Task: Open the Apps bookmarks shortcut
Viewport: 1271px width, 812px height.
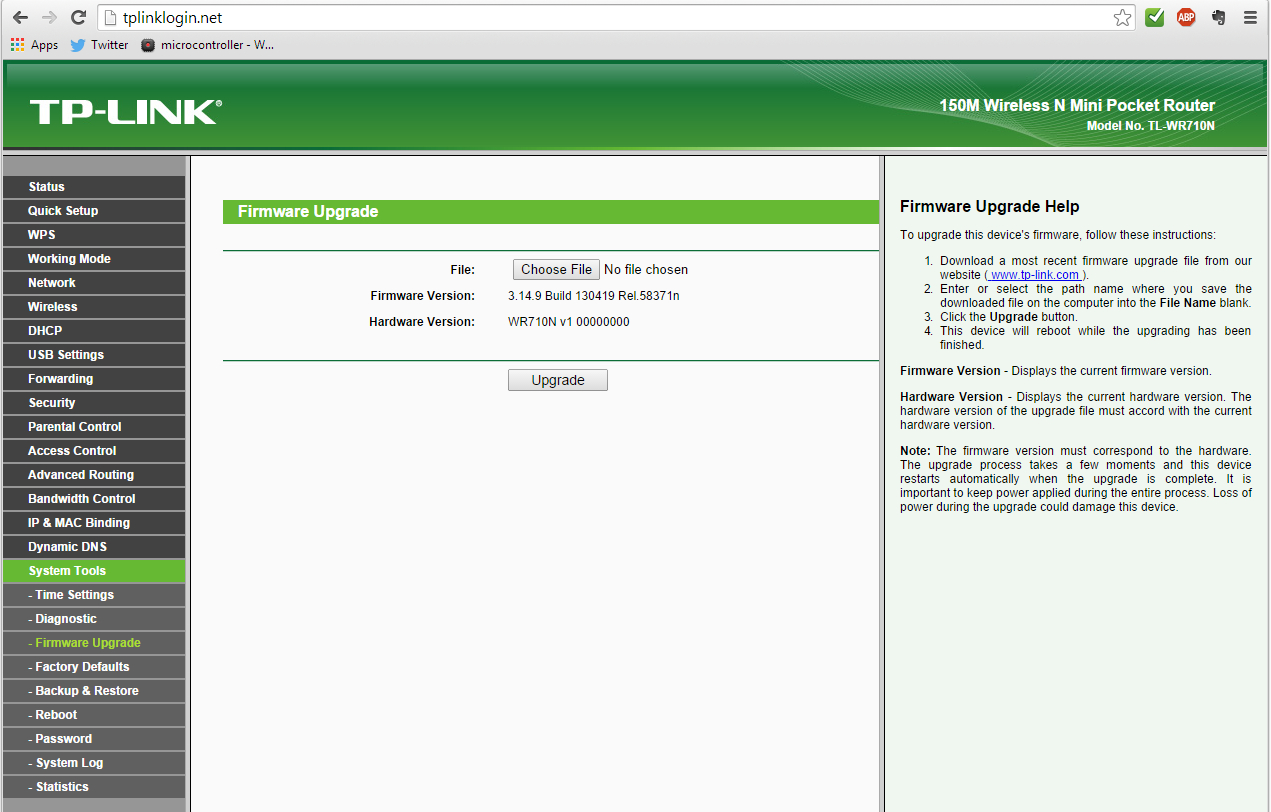Action: pos(35,44)
